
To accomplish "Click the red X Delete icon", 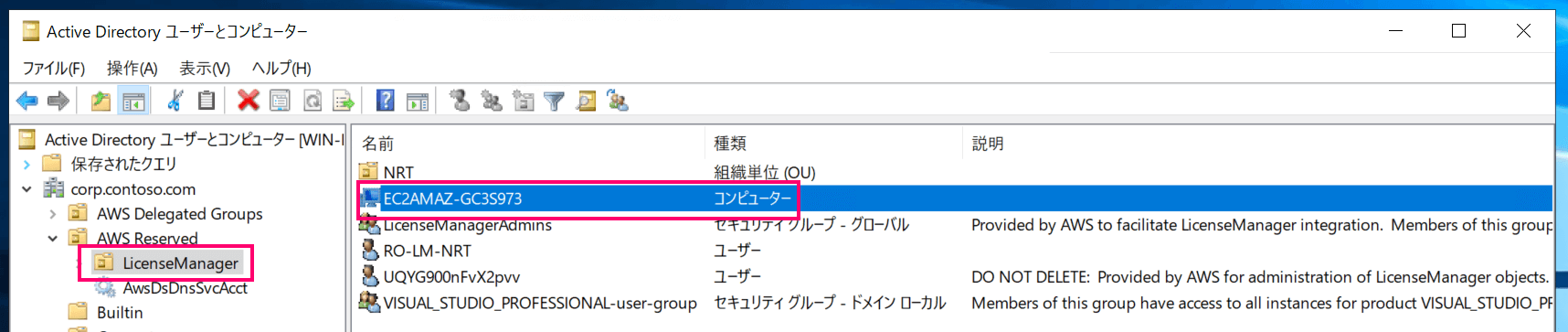I will coord(248,101).
